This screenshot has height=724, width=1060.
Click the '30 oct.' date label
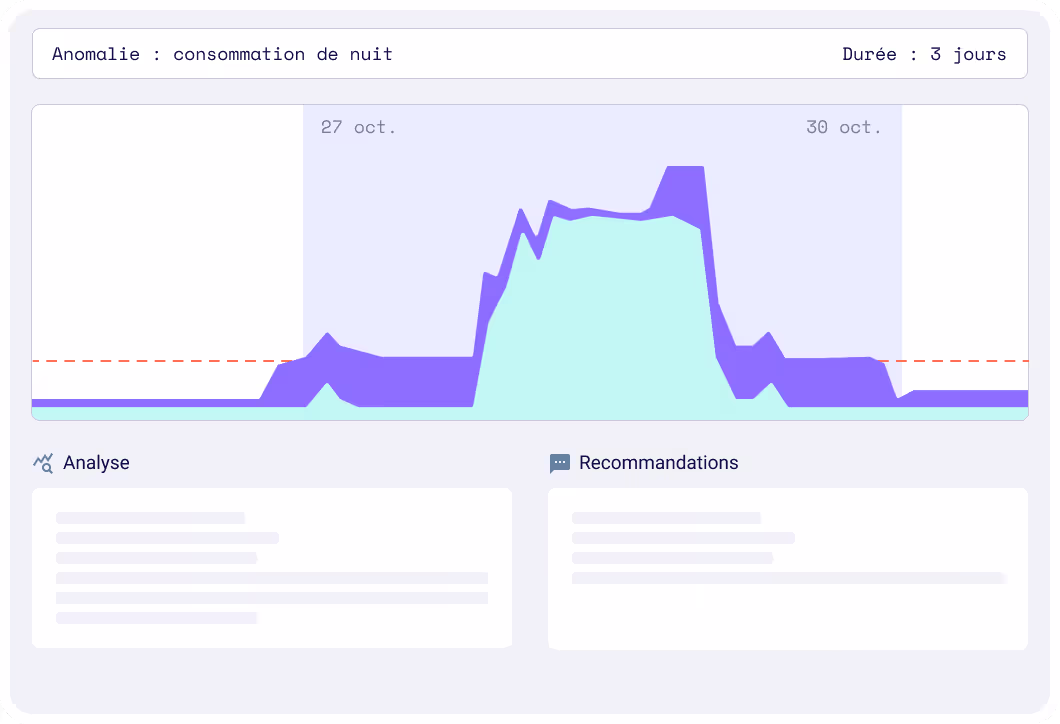coord(844,127)
